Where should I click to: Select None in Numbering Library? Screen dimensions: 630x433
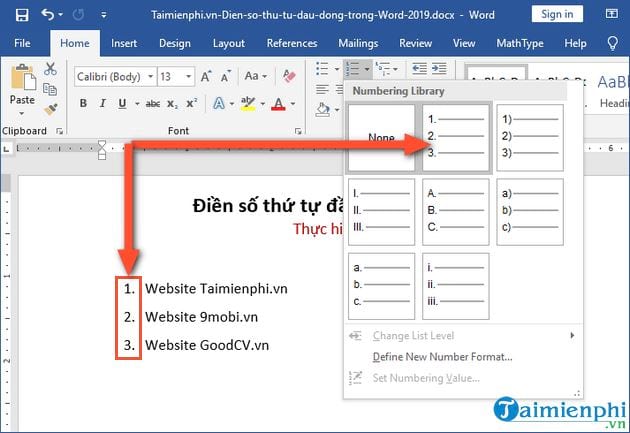pos(381,138)
